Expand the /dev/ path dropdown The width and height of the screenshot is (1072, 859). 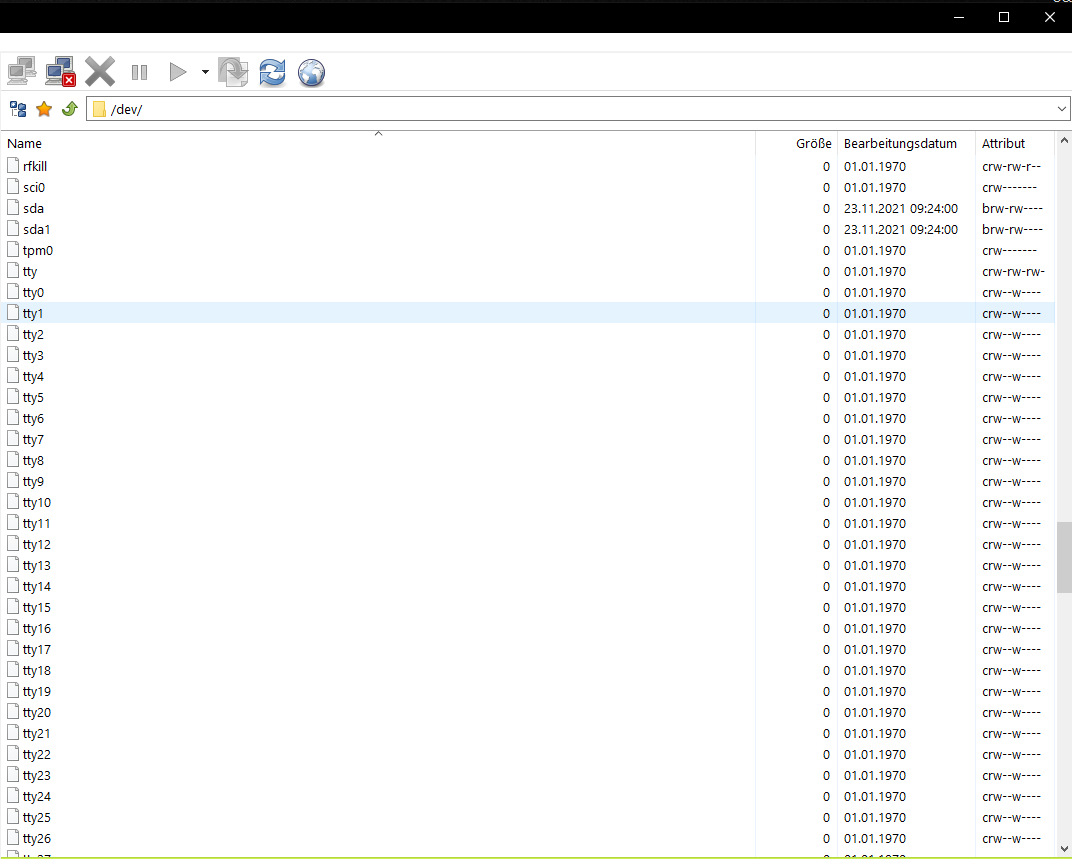(1062, 109)
